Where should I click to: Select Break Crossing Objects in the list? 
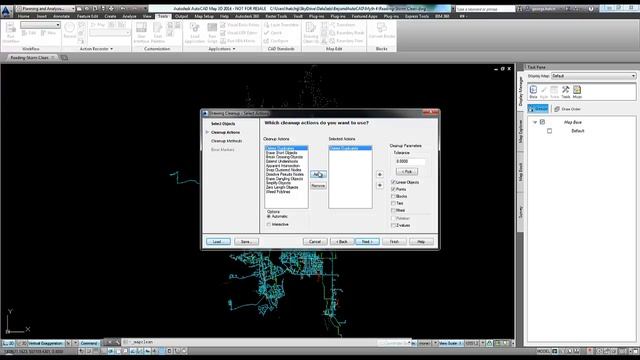[284, 157]
